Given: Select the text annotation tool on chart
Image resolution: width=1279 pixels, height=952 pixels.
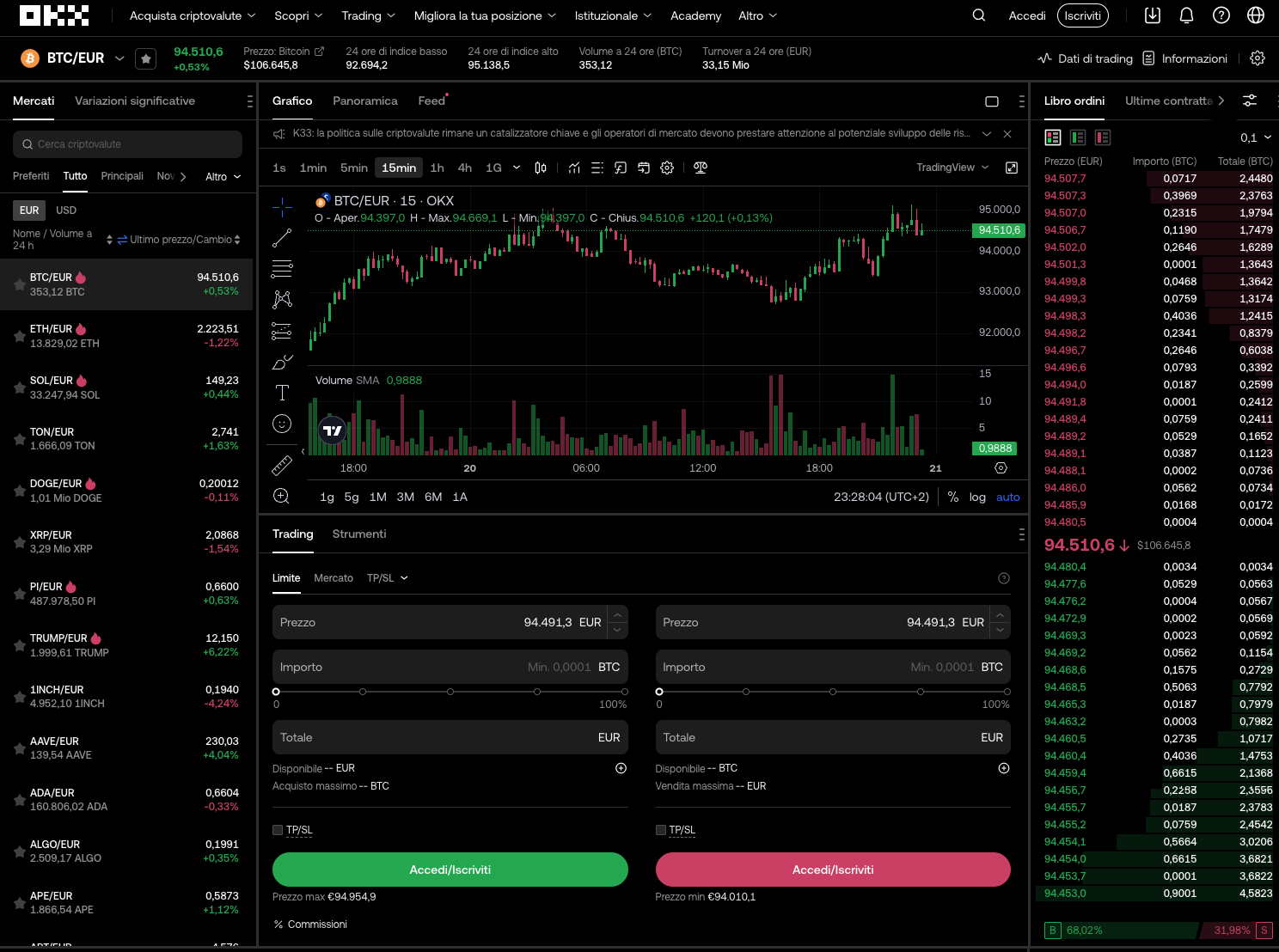Looking at the screenshot, I should point(282,393).
